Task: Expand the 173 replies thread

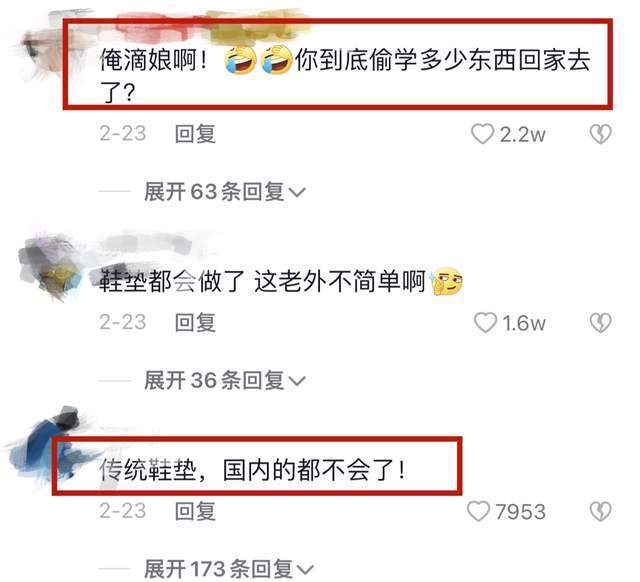Action: click(228, 568)
